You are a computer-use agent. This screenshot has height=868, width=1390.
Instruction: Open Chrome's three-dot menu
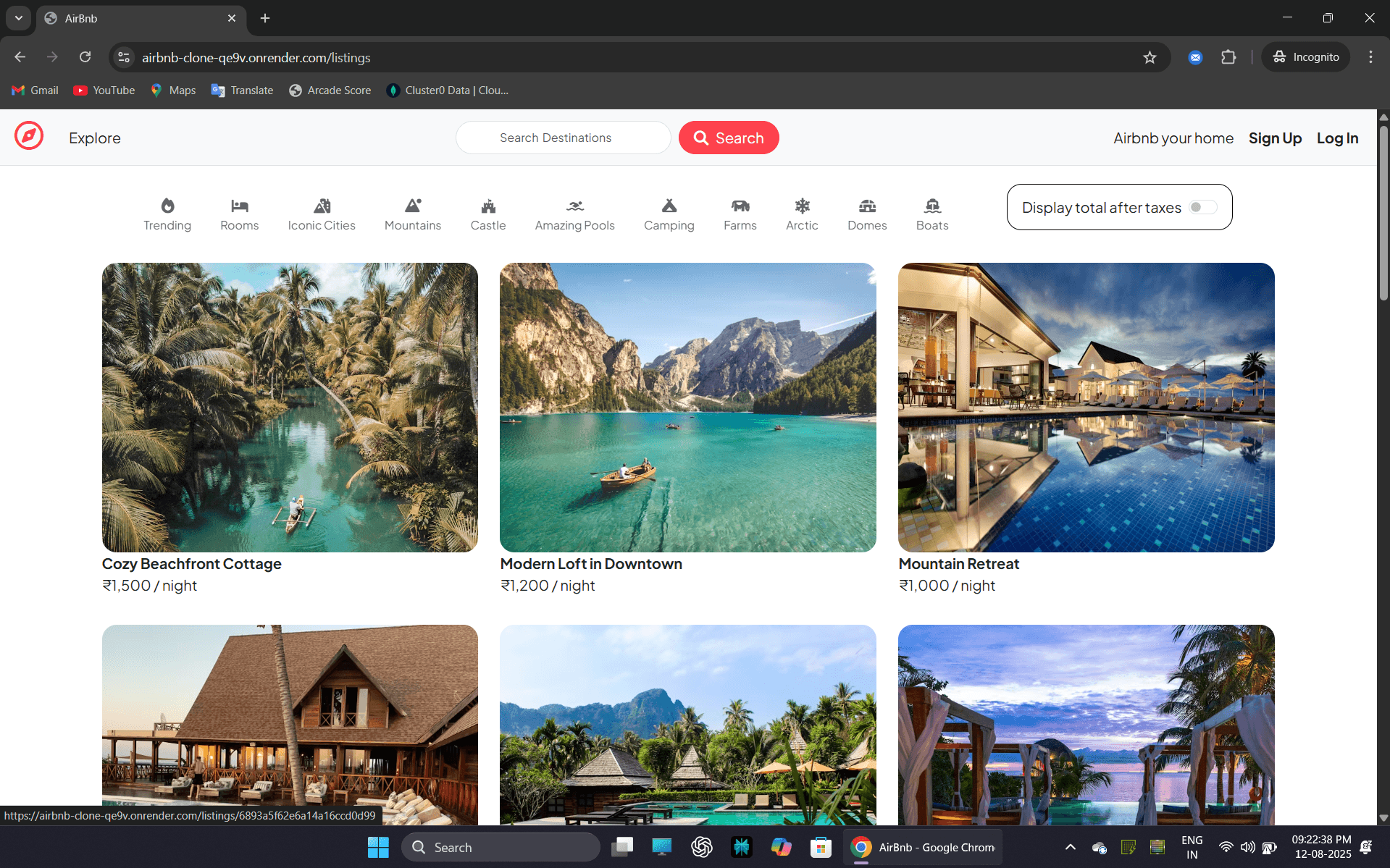[x=1370, y=57]
